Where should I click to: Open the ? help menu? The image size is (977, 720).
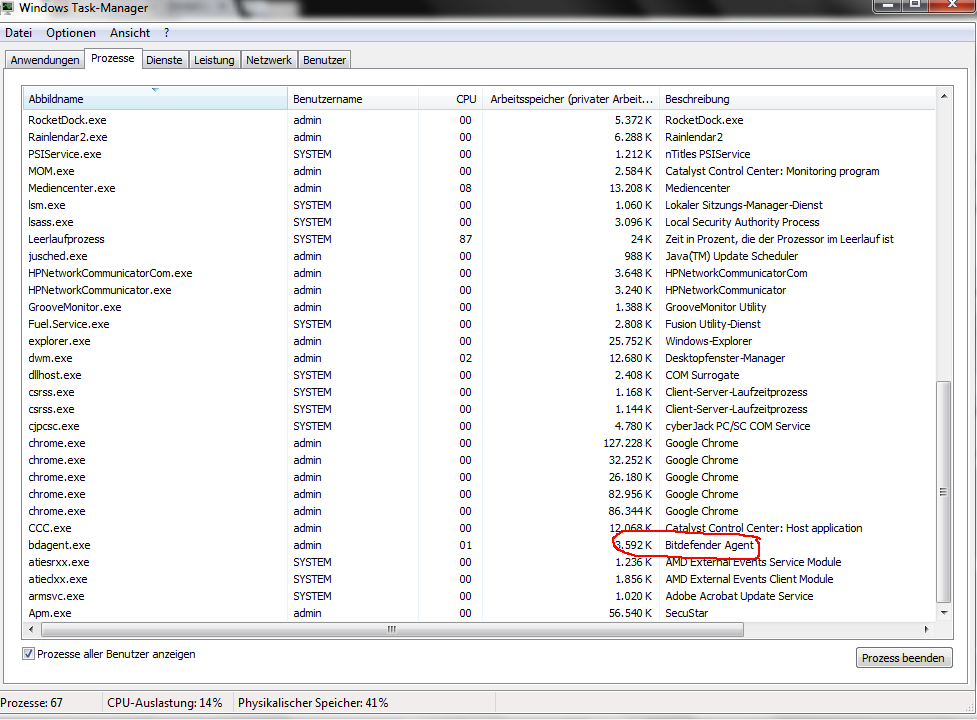pyautogui.click(x=166, y=33)
